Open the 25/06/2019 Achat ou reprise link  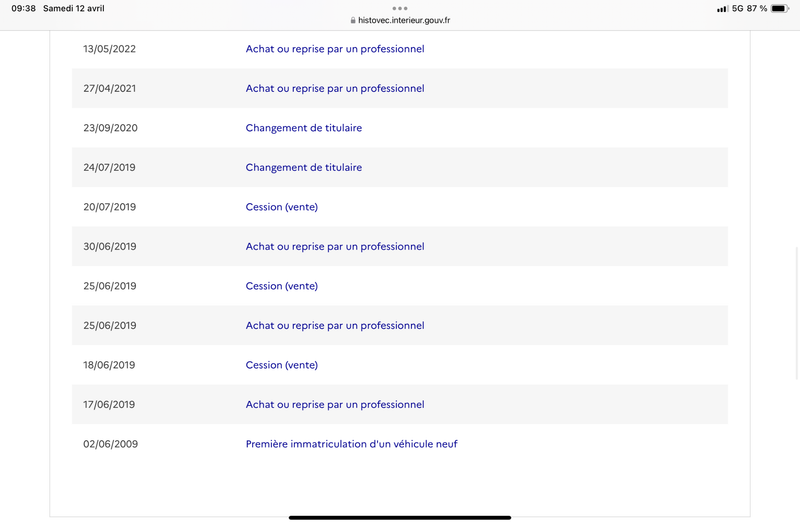pyautogui.click(x=335, y=326)
